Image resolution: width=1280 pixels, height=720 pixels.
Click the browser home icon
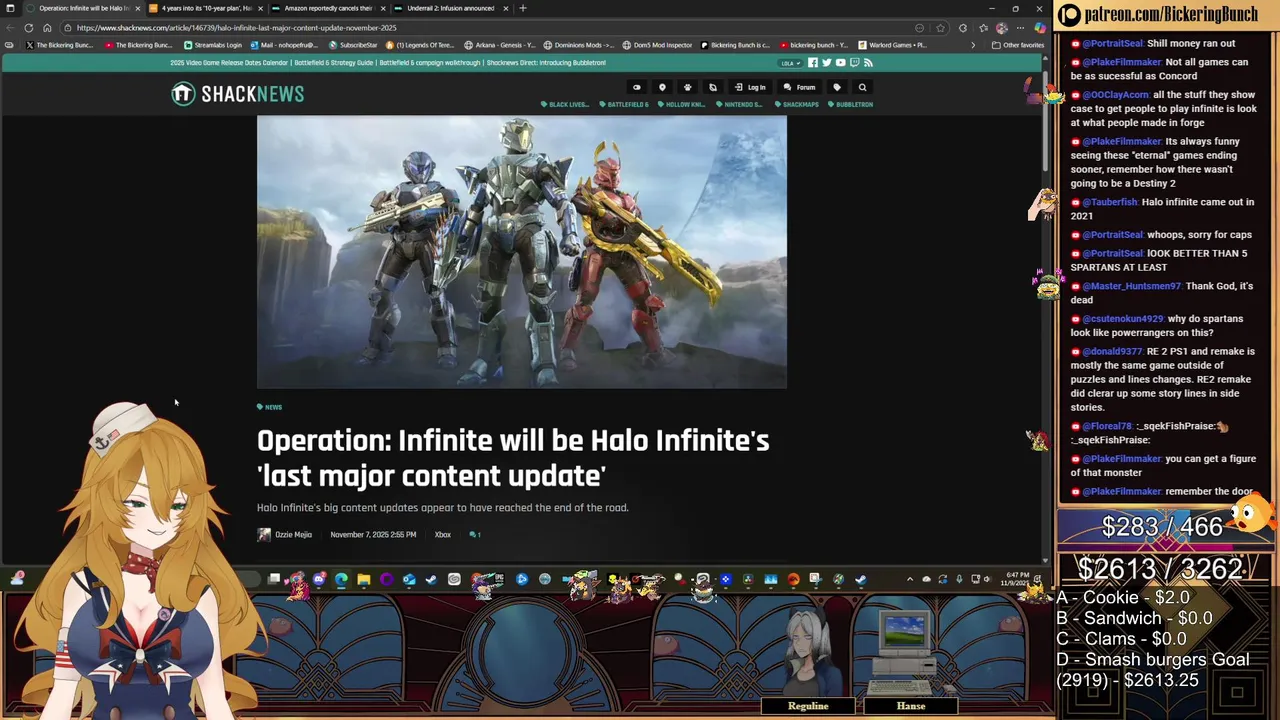point(47,28)
